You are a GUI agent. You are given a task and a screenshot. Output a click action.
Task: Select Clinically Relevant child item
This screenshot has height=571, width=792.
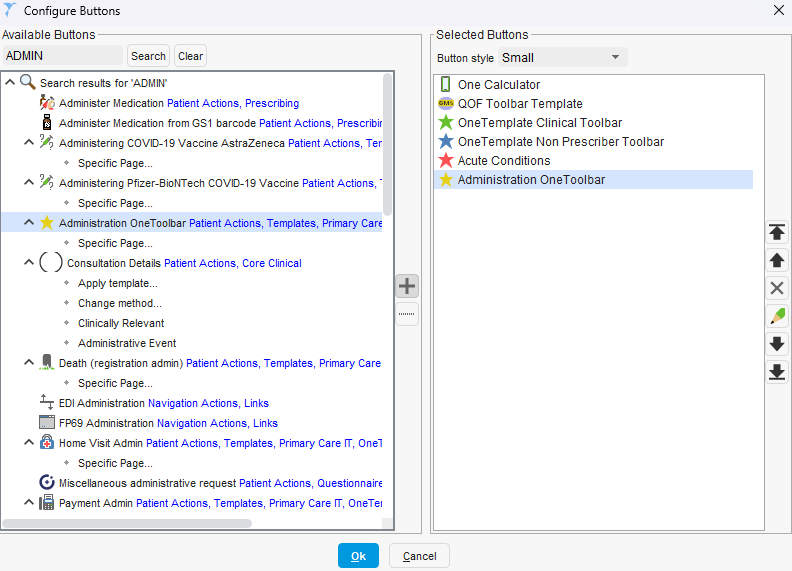121,323
